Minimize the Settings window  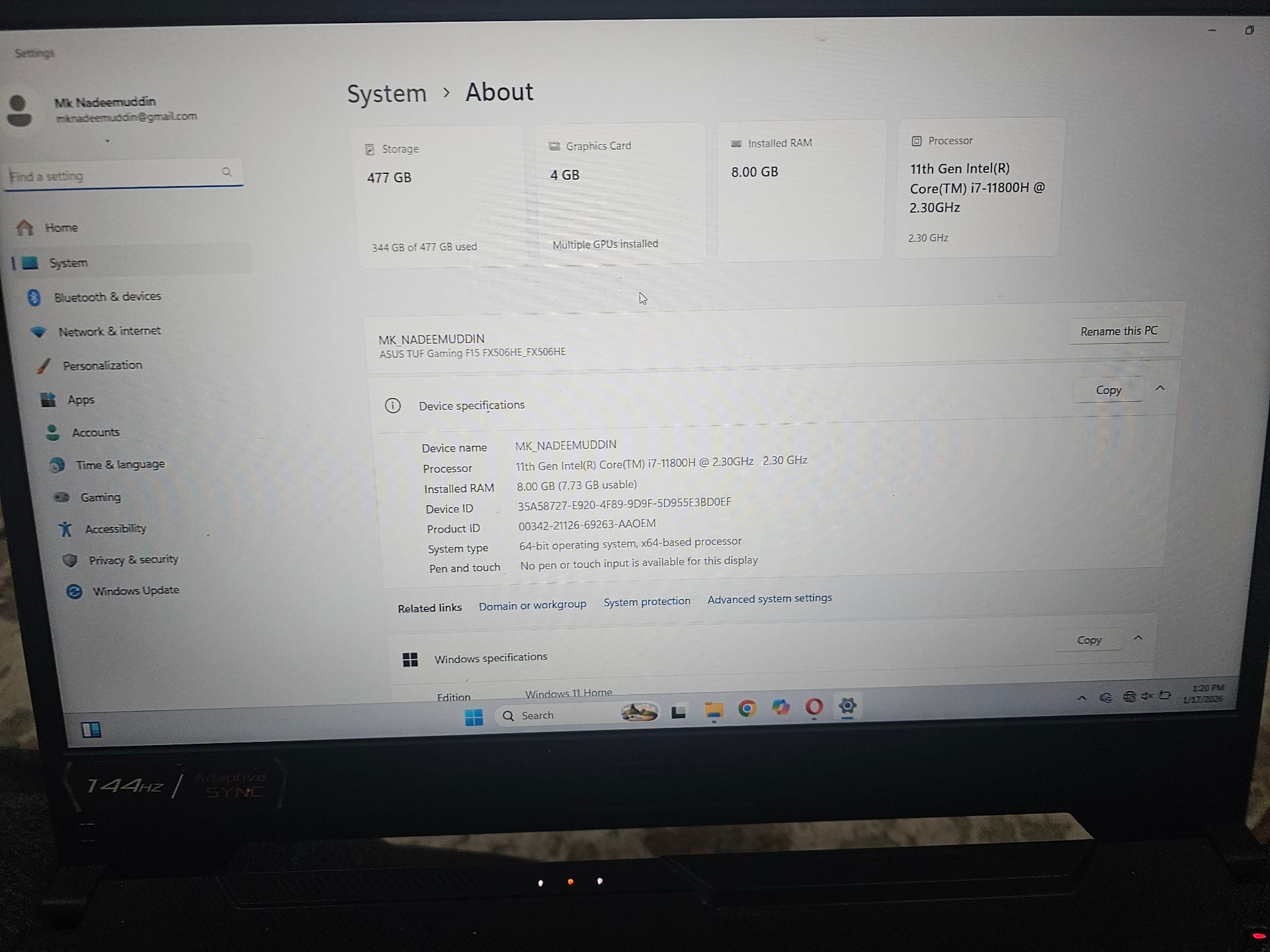coord(1212,30)
